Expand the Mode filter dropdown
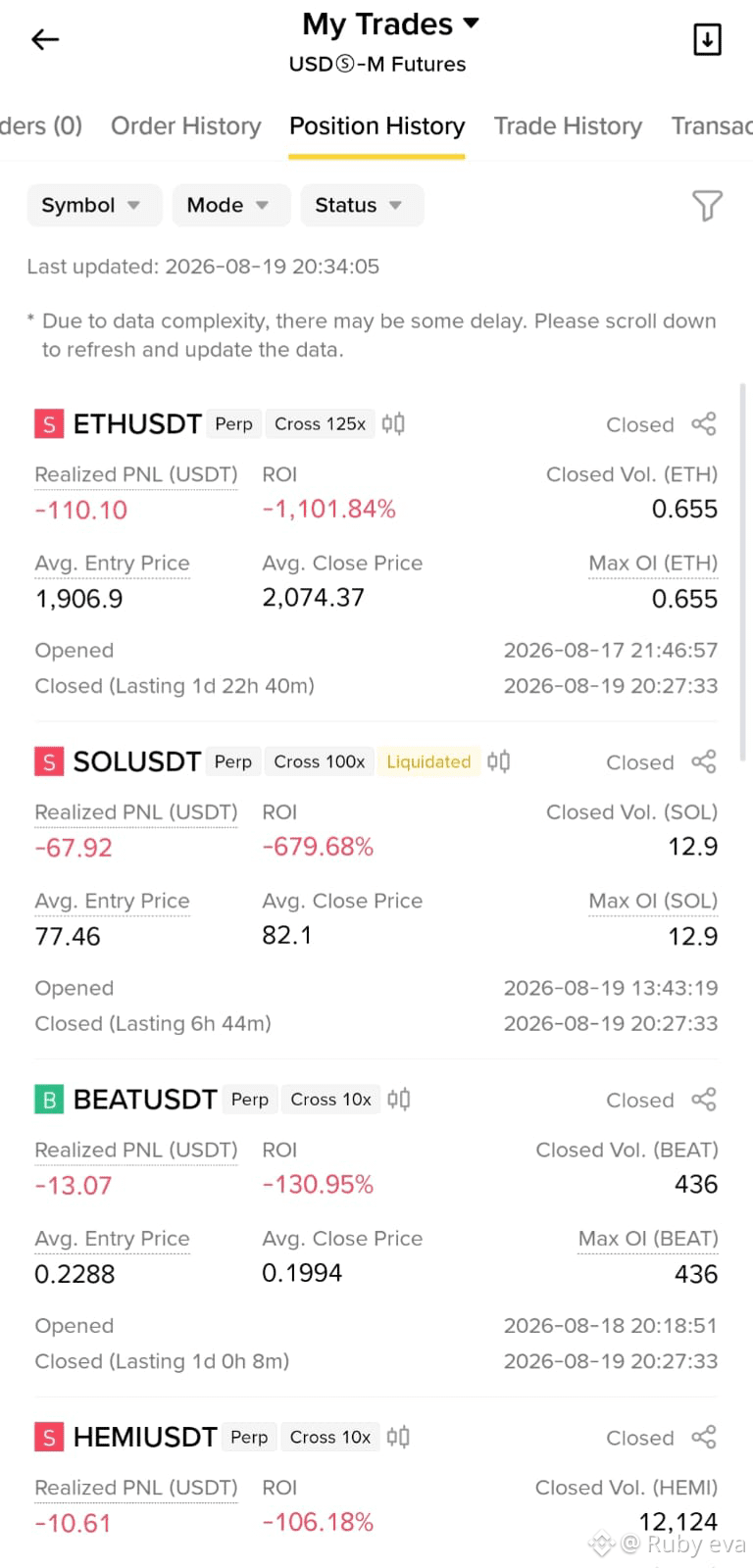 click(x=231, y=205)
